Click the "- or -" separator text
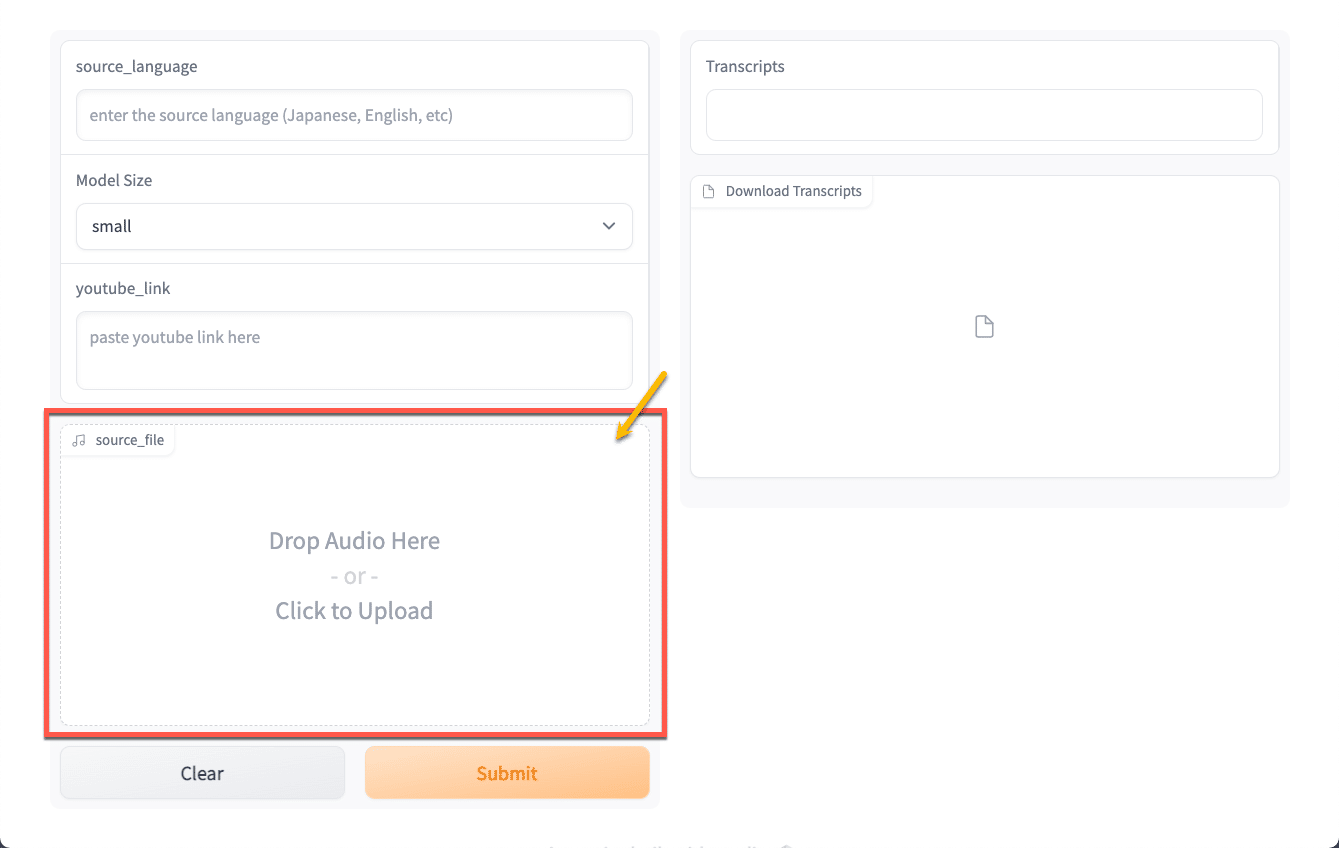This screenshot has height=848, width=1339. coord(354,577)
